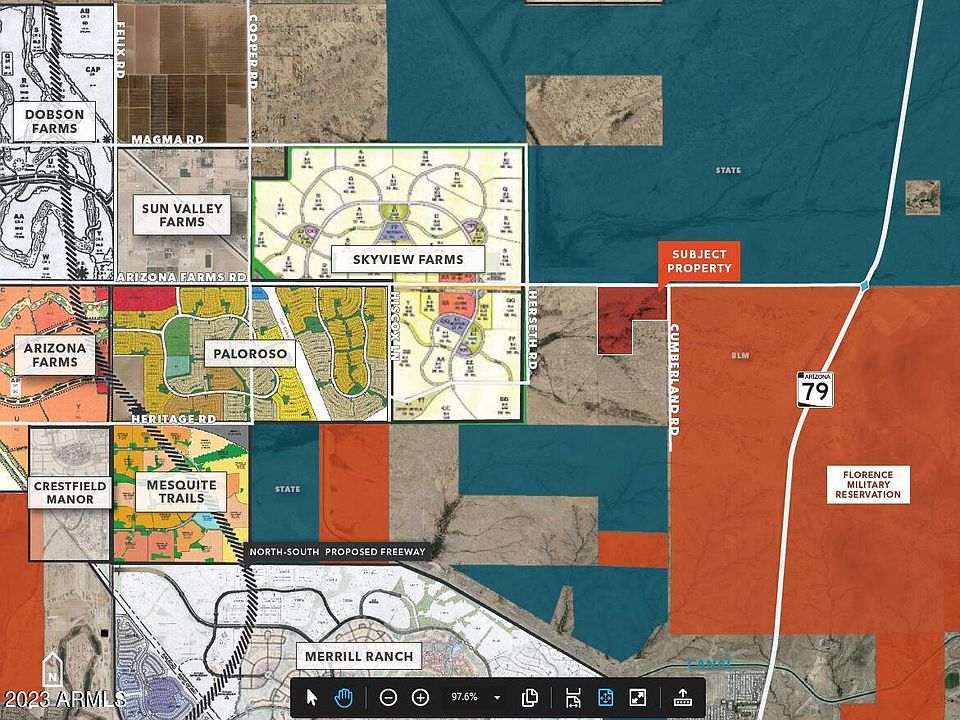
Task: Click the Arizona Farms label
Action: 55,355
